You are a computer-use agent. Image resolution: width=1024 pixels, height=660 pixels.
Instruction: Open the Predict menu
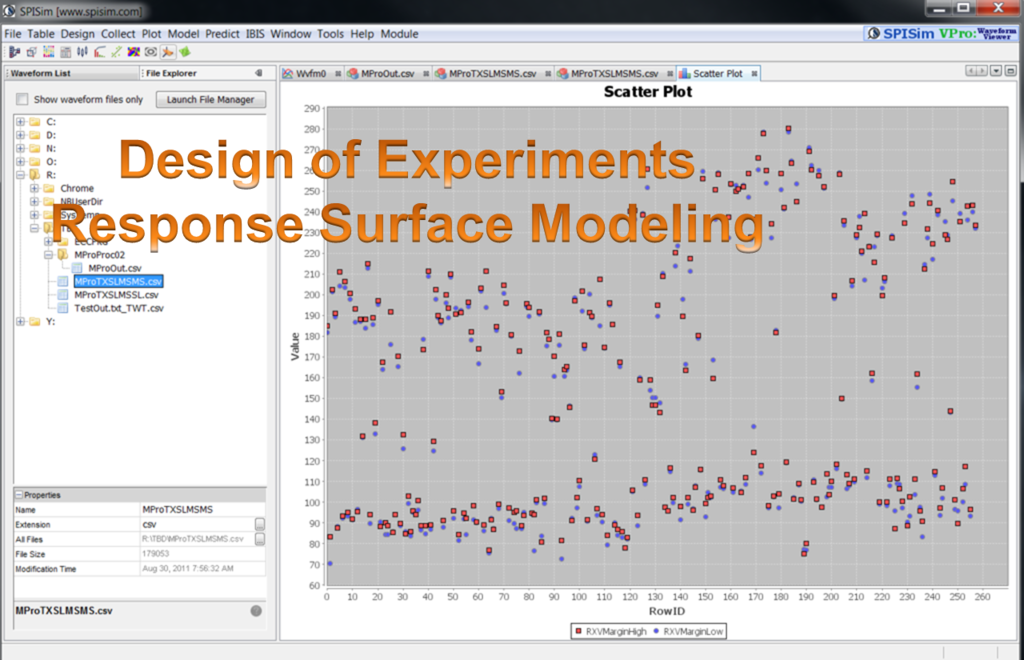pos(222,34)
